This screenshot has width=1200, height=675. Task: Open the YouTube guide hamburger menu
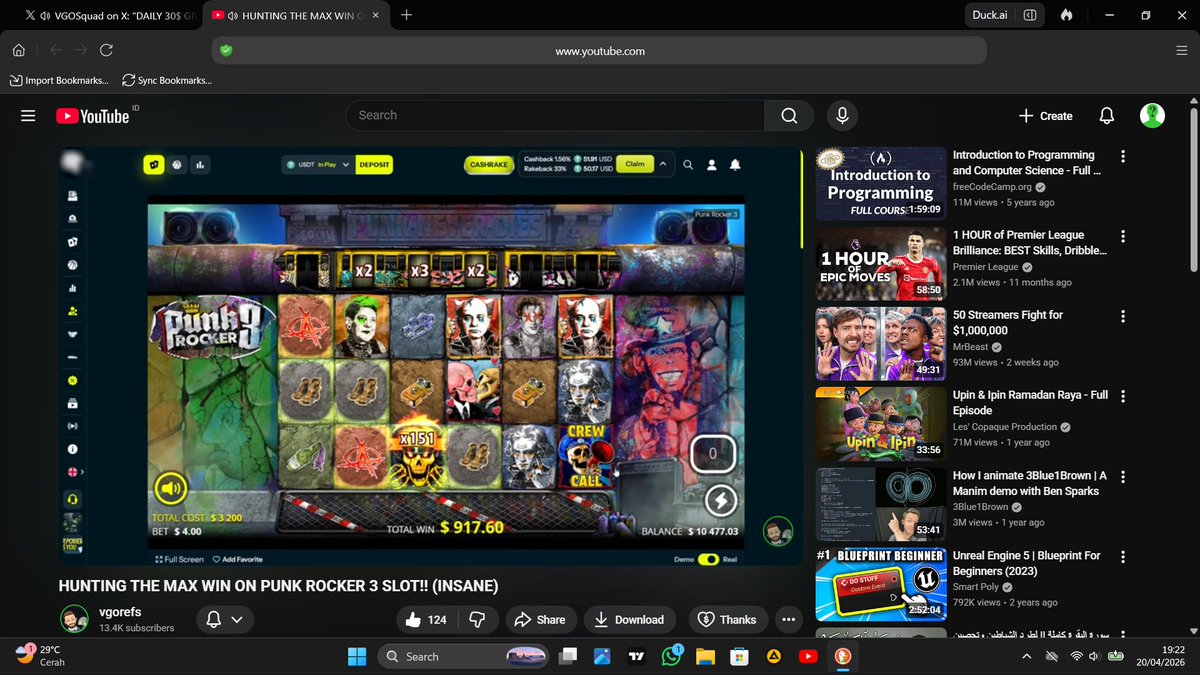tap(28, 116)
